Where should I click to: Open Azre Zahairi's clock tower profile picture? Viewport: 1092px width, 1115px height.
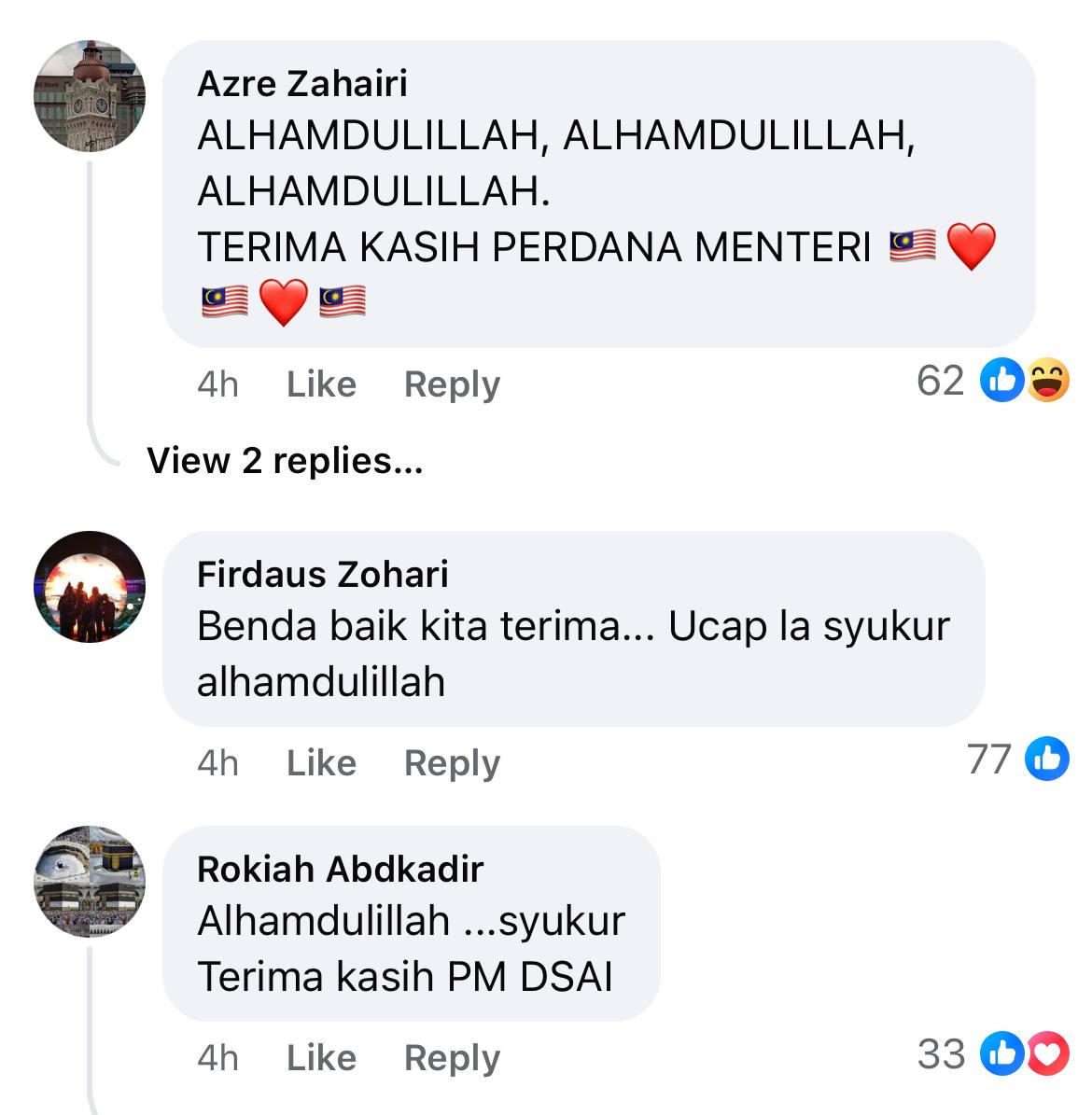90,96
